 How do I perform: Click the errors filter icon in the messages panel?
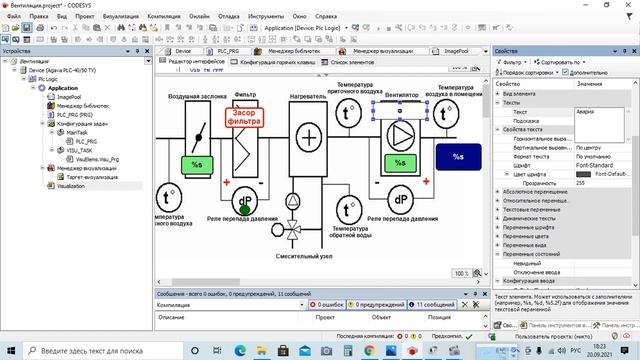tap(313, 304)
